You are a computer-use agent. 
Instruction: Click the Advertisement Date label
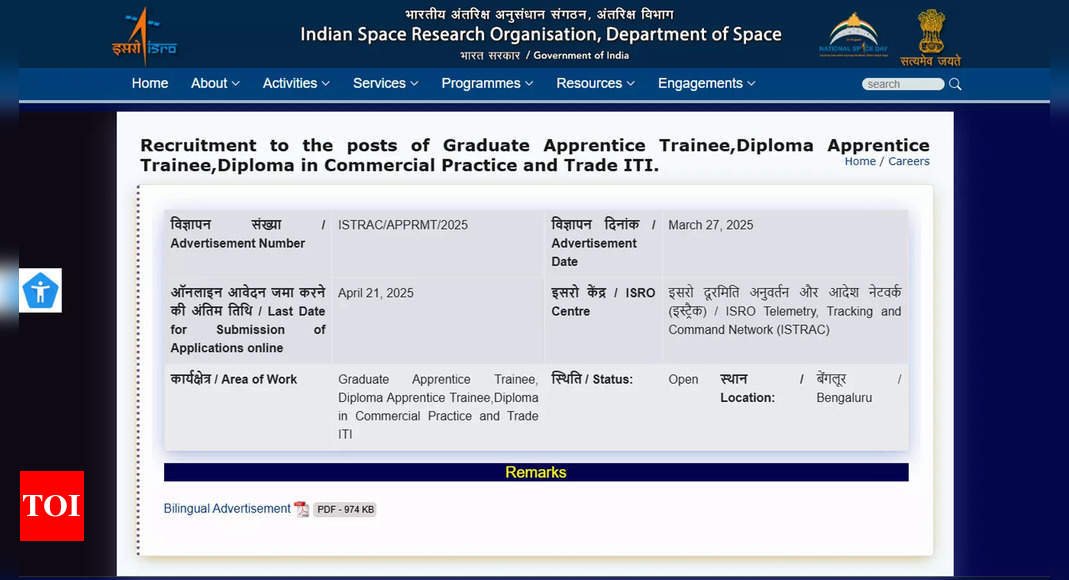(603, 243)
